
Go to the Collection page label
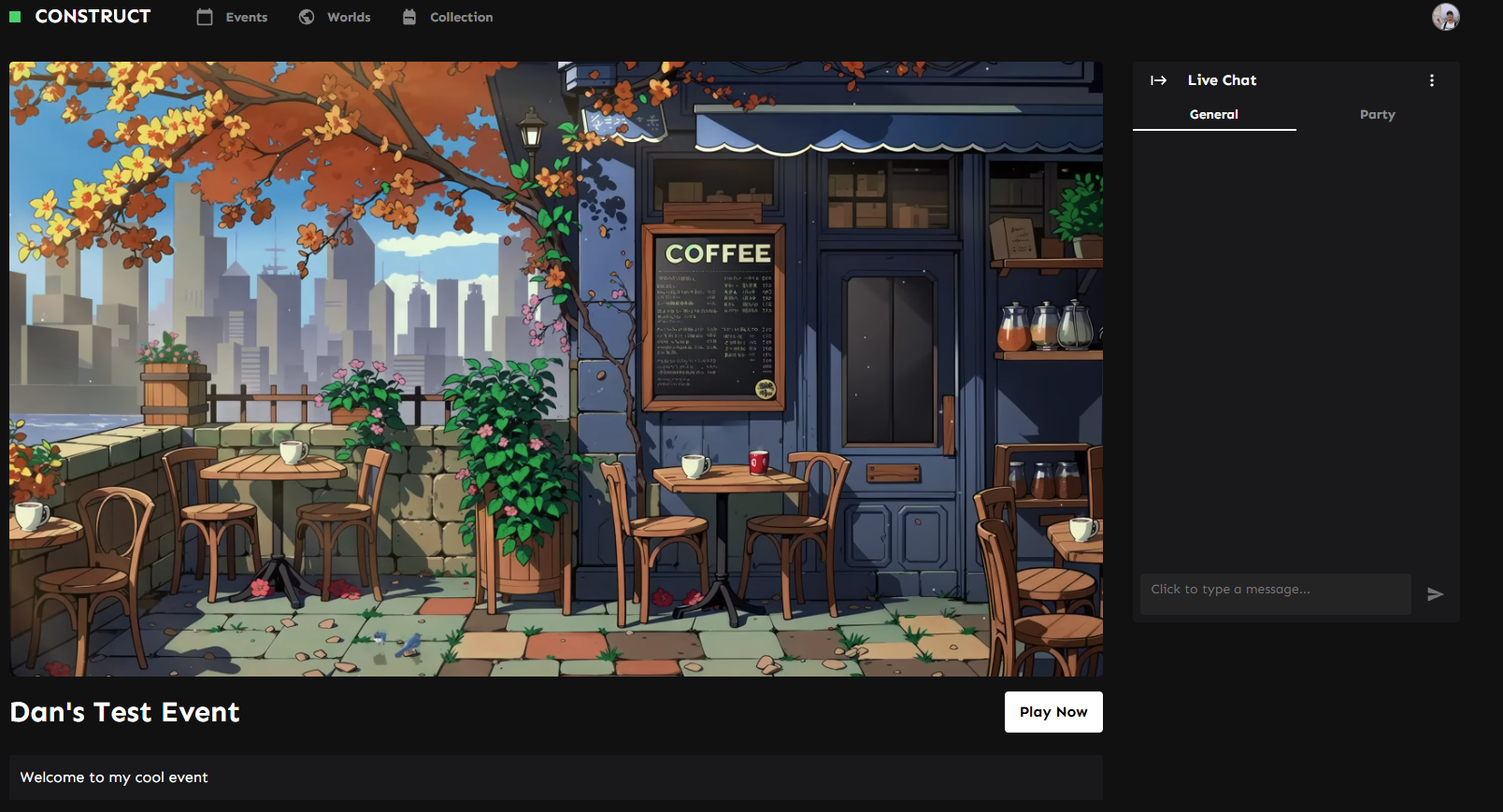coord(461,17)
